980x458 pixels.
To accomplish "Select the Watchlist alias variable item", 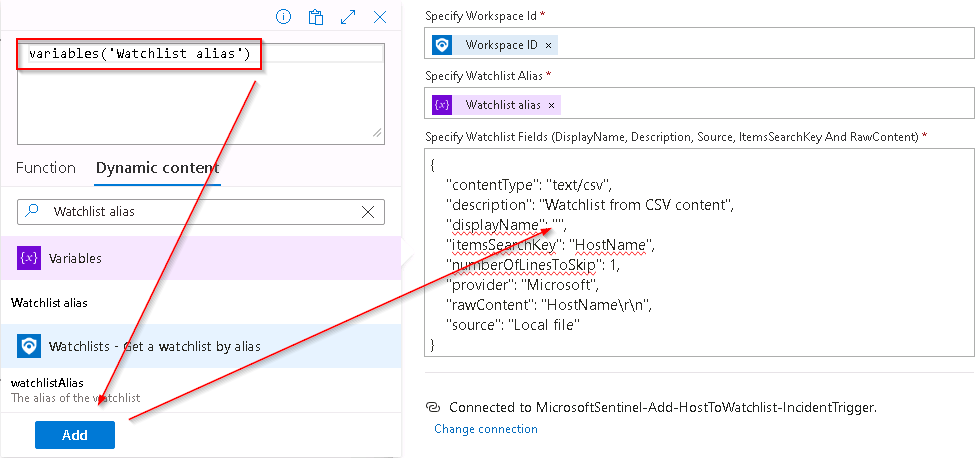I will pyautogui.click(x=49, y=303).
